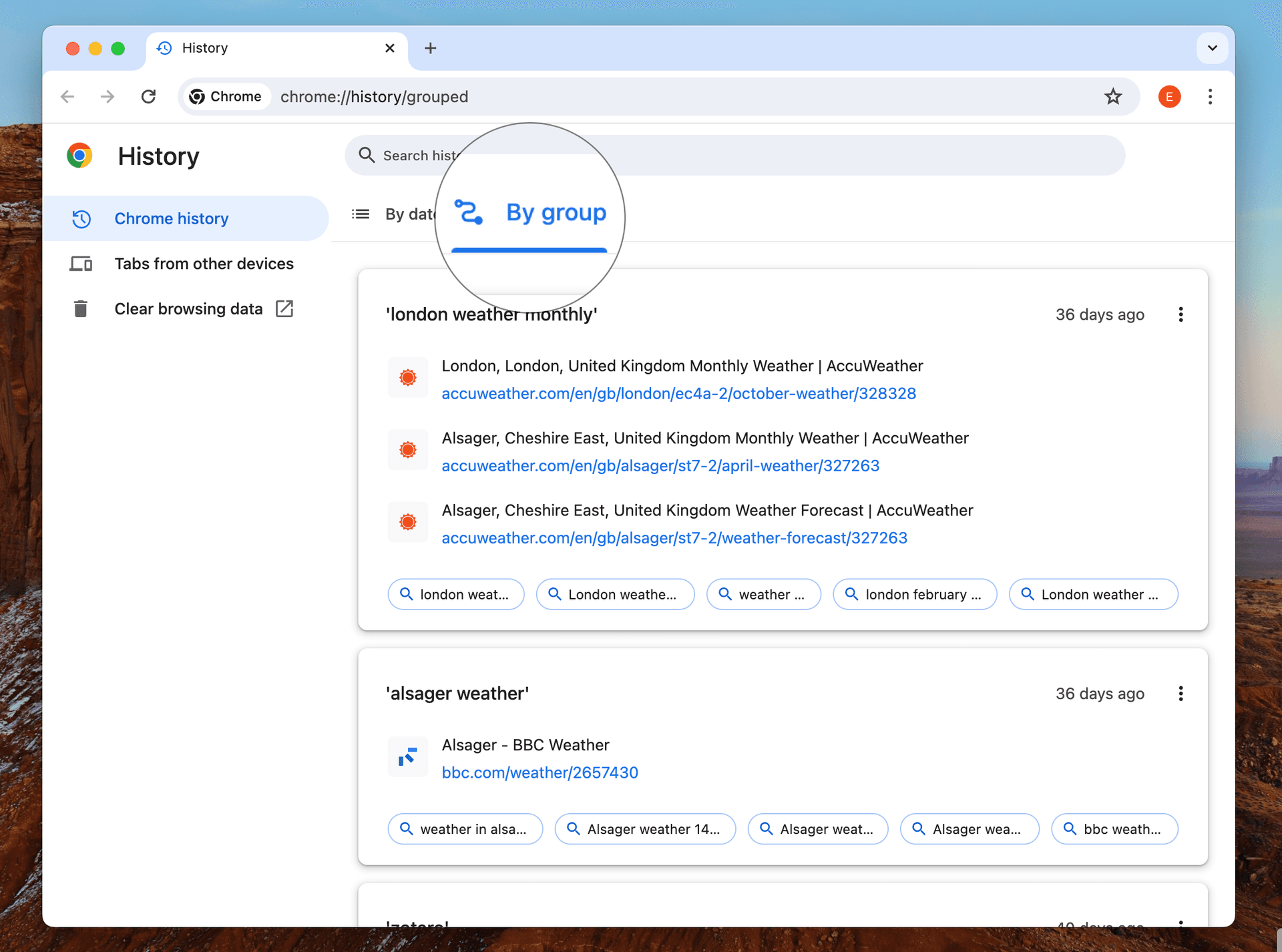1282x952 pixels.
Task: Reload the history page
Action: 149,97
